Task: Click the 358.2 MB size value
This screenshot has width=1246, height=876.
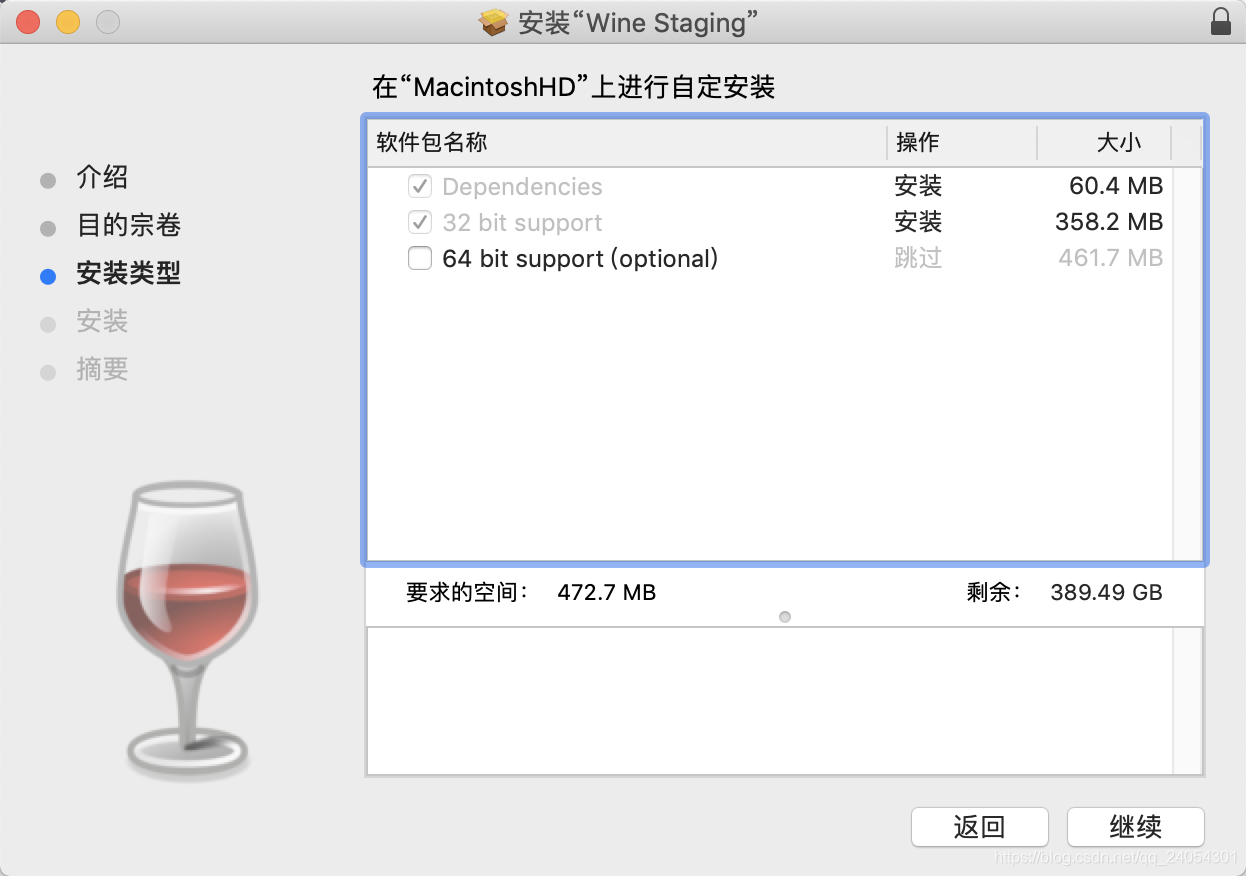Action: pyautogui.click(x=1109, y=223)
